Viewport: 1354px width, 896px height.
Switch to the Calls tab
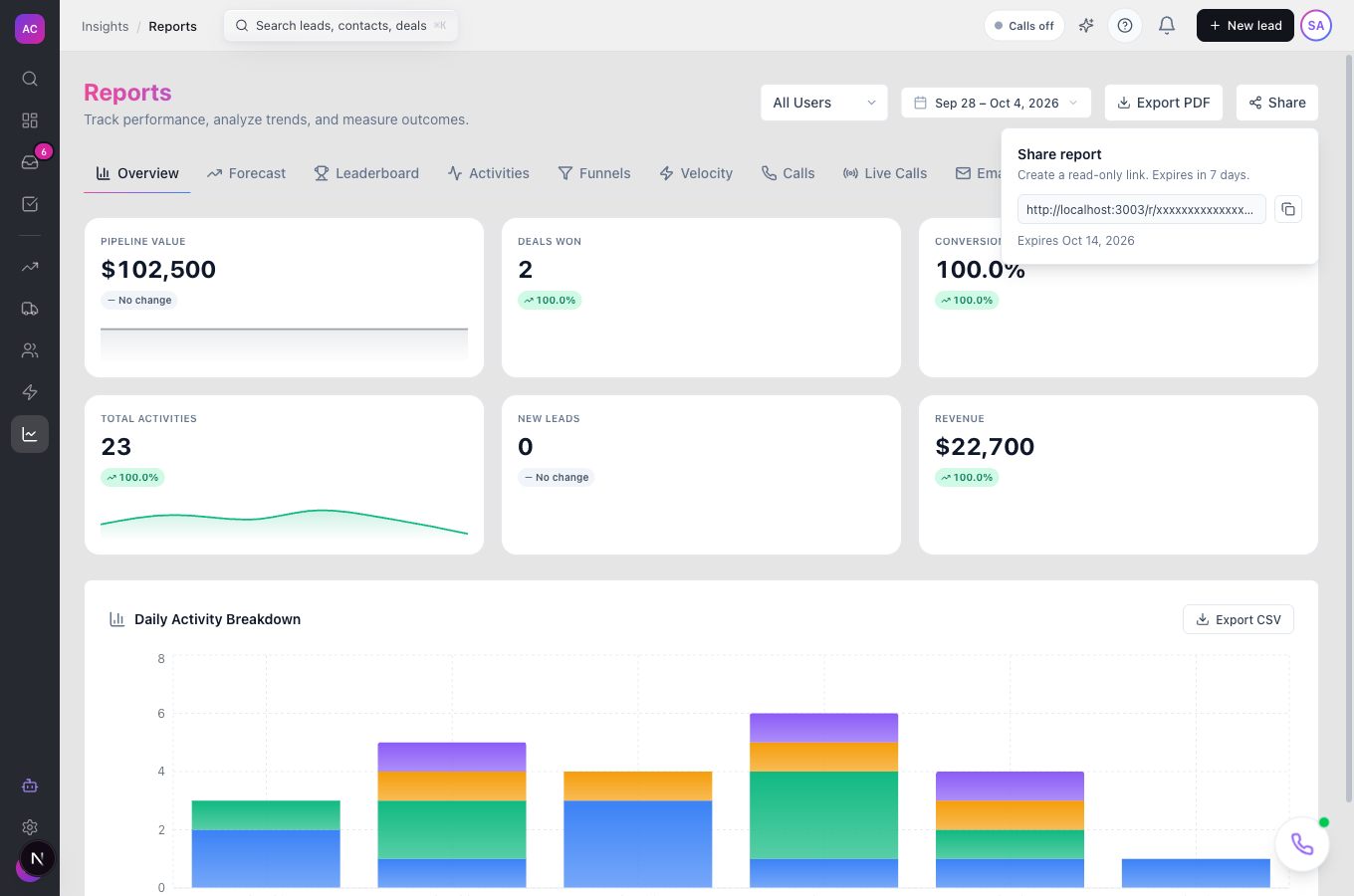[789, 173]
